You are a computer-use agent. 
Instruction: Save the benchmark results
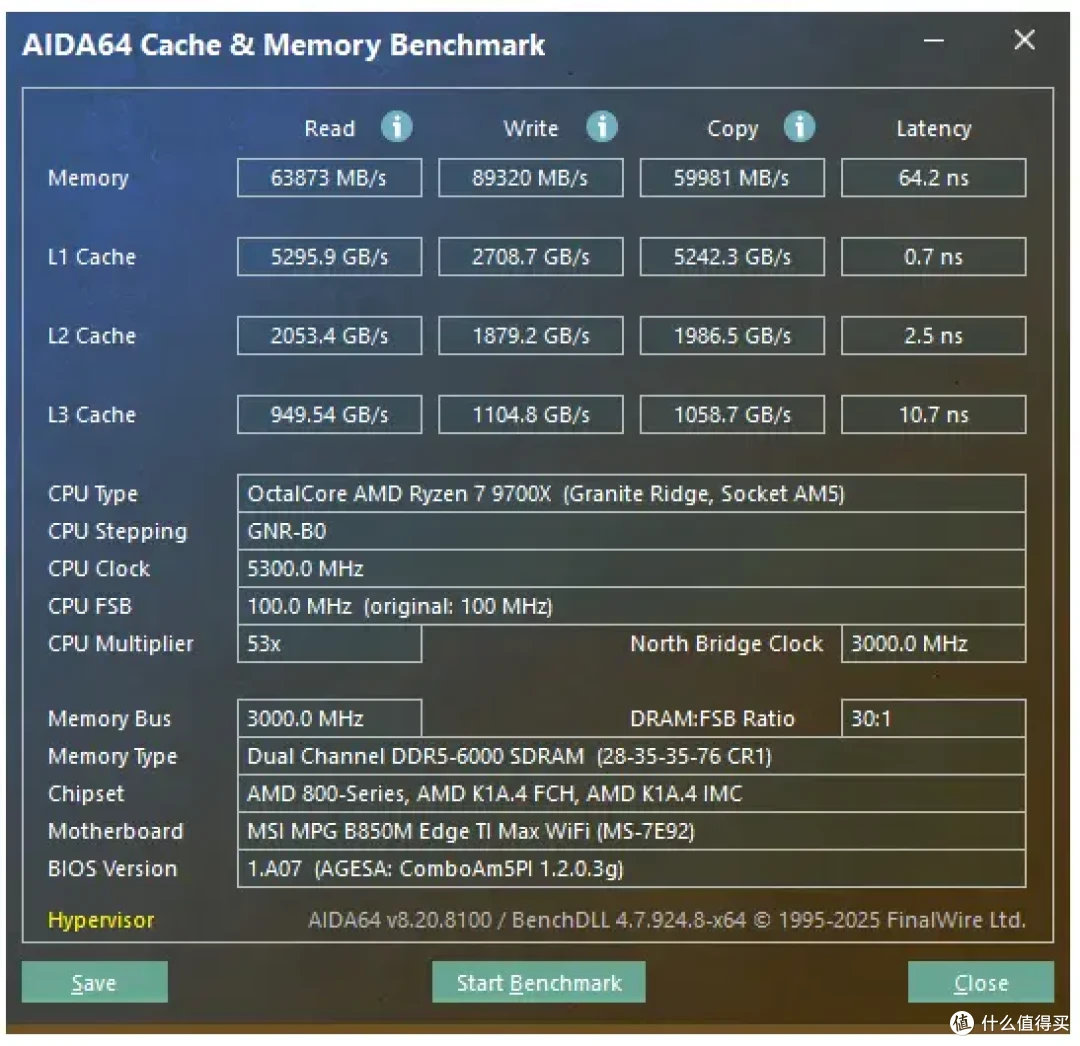coord(94,982)
